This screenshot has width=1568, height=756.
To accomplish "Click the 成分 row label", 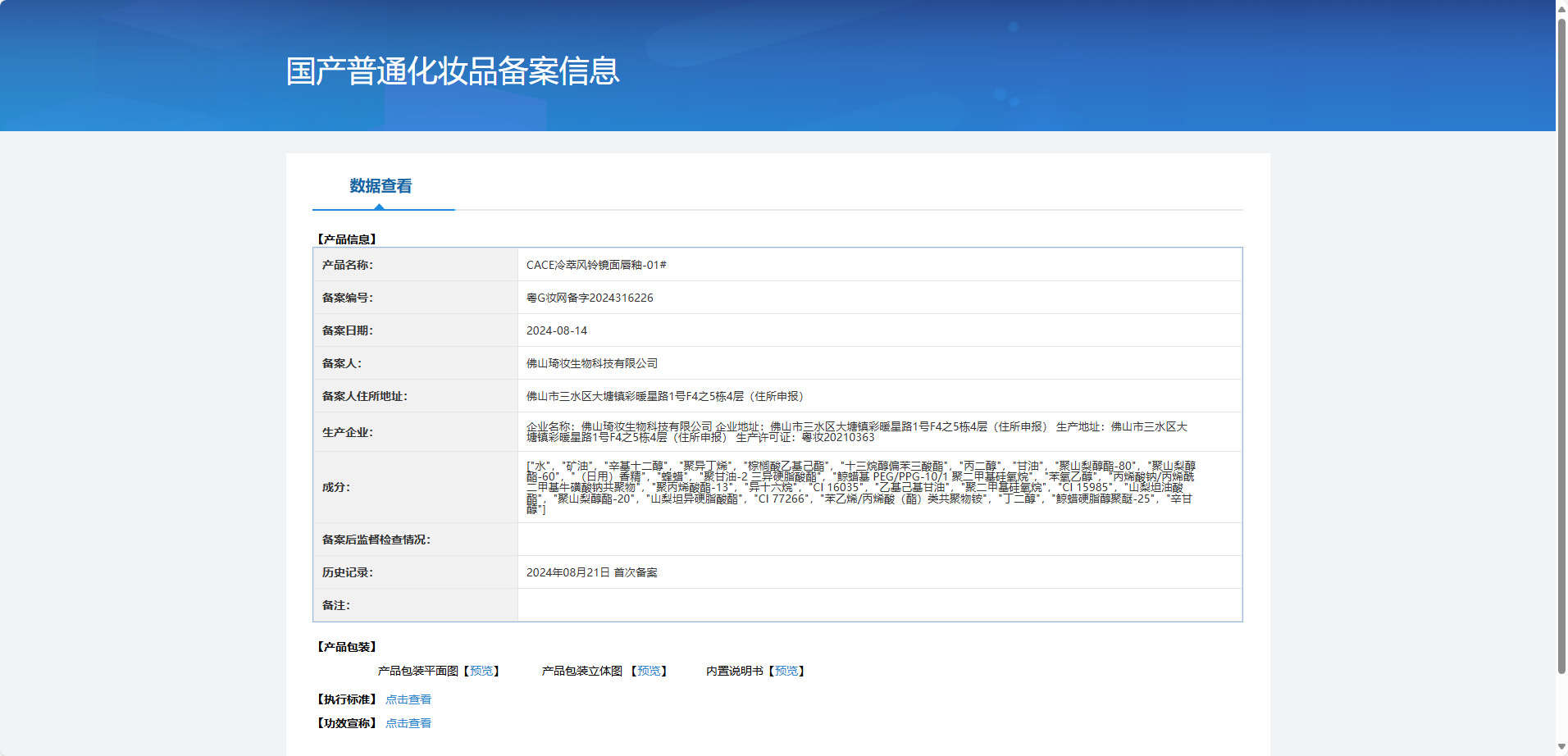I will (335, 487).
